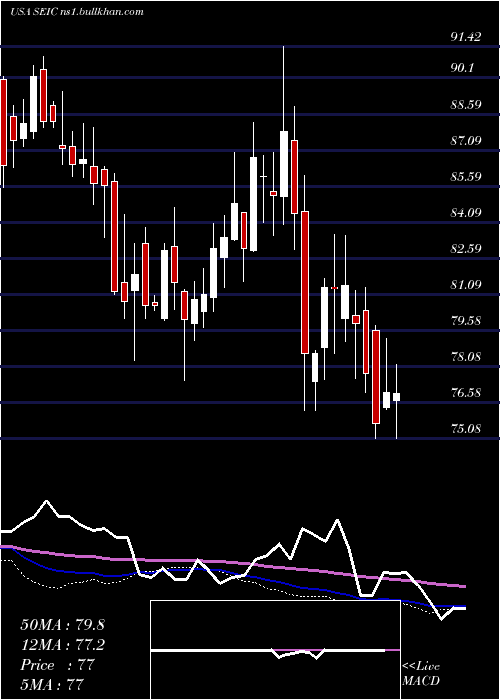The image size is (500, 700).
Task: Click the last white candlestick on the chart
Action: point(396,397)
